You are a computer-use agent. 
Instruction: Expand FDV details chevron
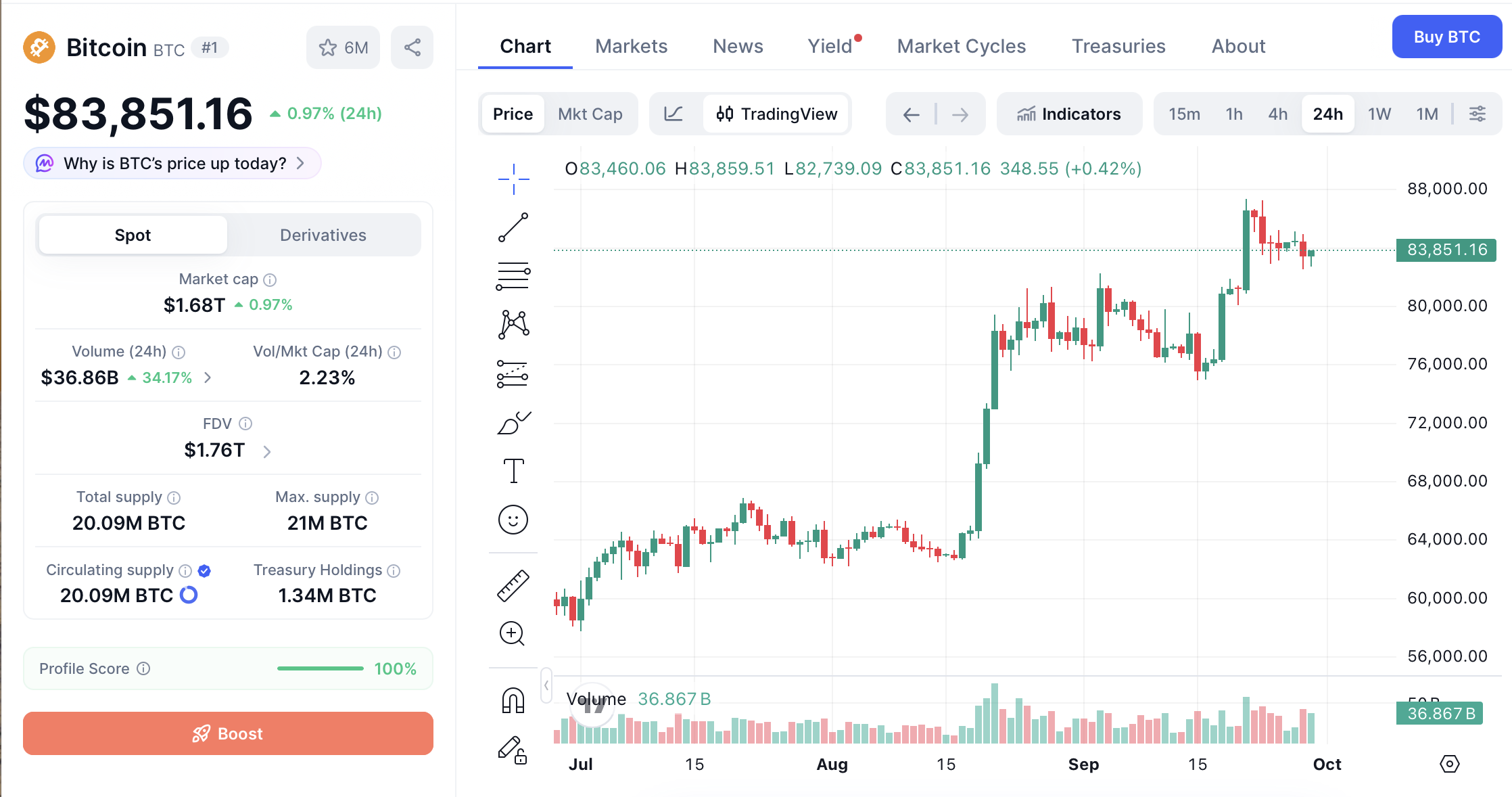[x=266, y=451]
